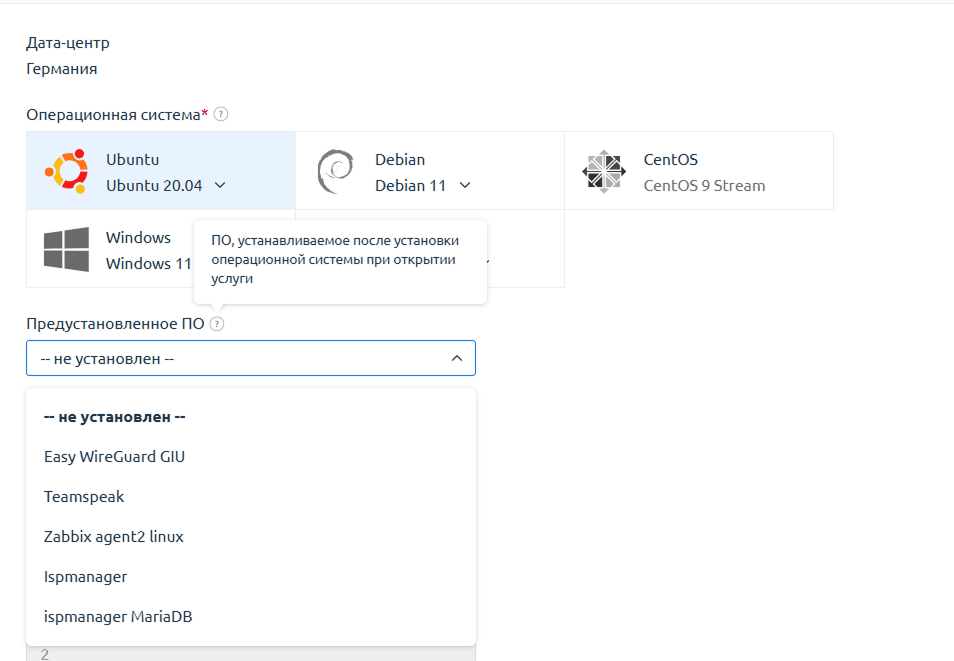Click the Debian swirl logo
The width and height of the screenshot is (954, 661).
point(335,172)
